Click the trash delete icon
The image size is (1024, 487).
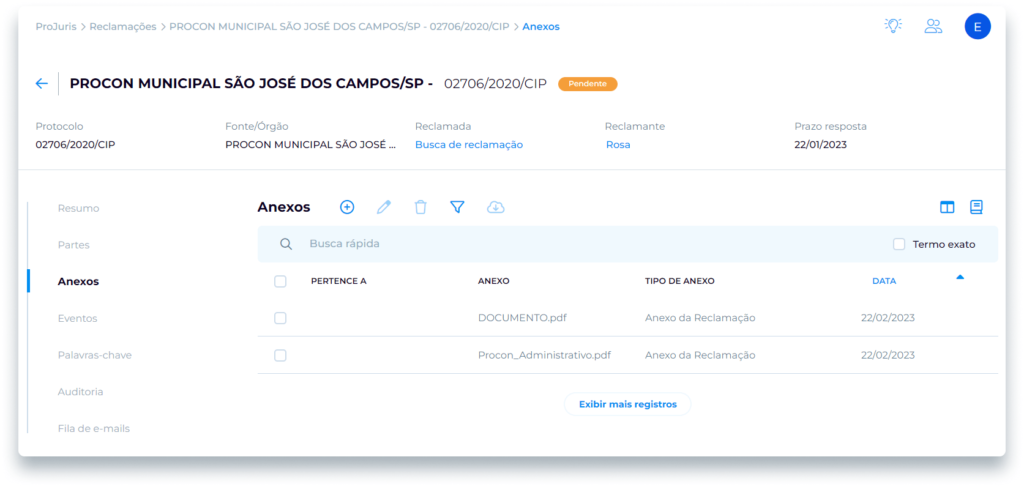coord(420,207)
